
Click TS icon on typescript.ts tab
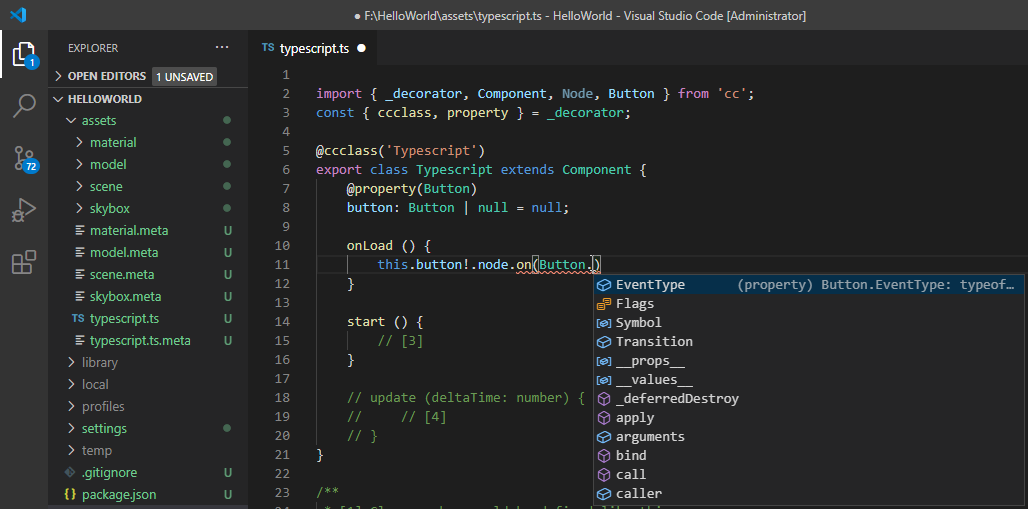pyautogui.click(x=267, y=48)
